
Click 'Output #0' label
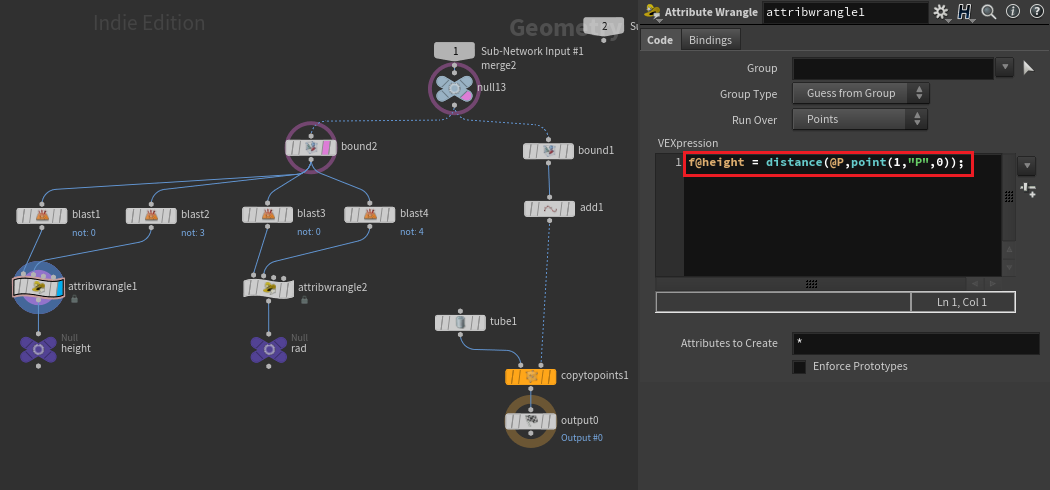582,438
